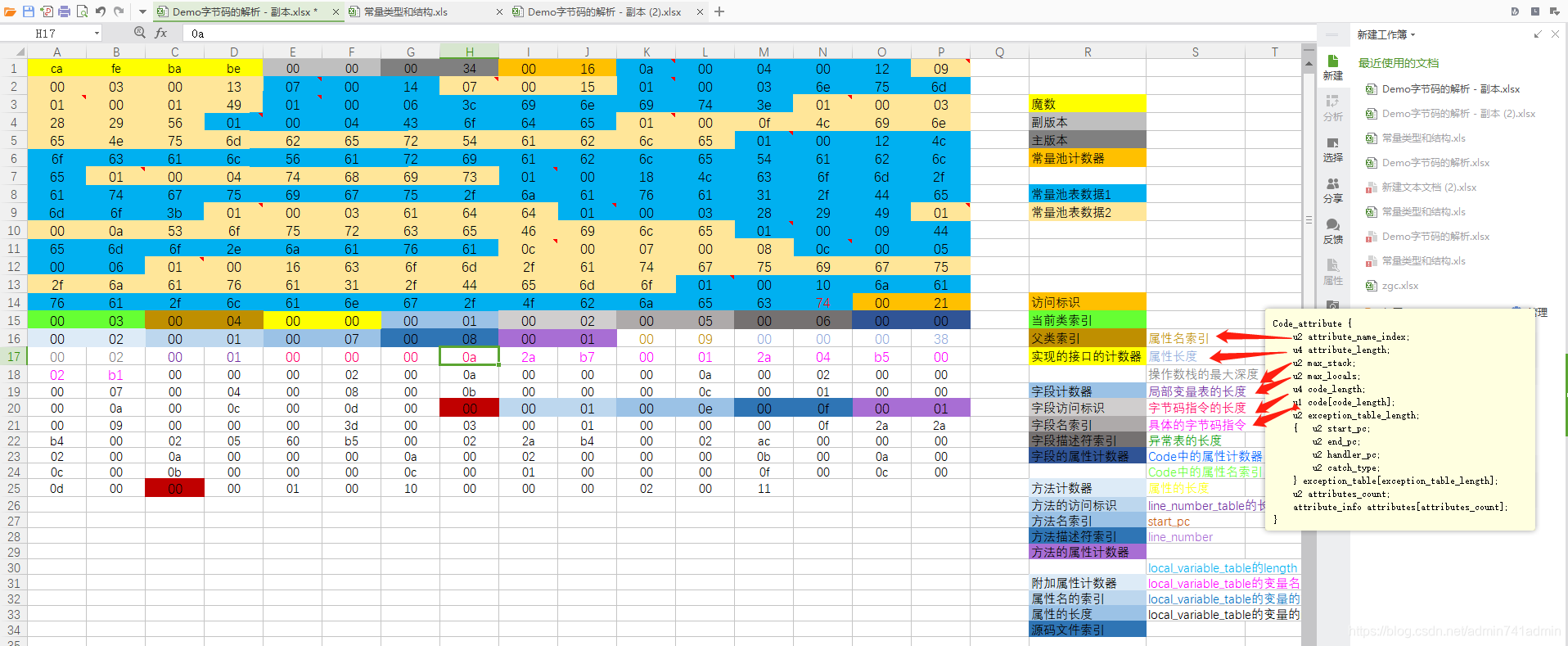Click the fx insert function icon
1568x646 pixels.
161,33
